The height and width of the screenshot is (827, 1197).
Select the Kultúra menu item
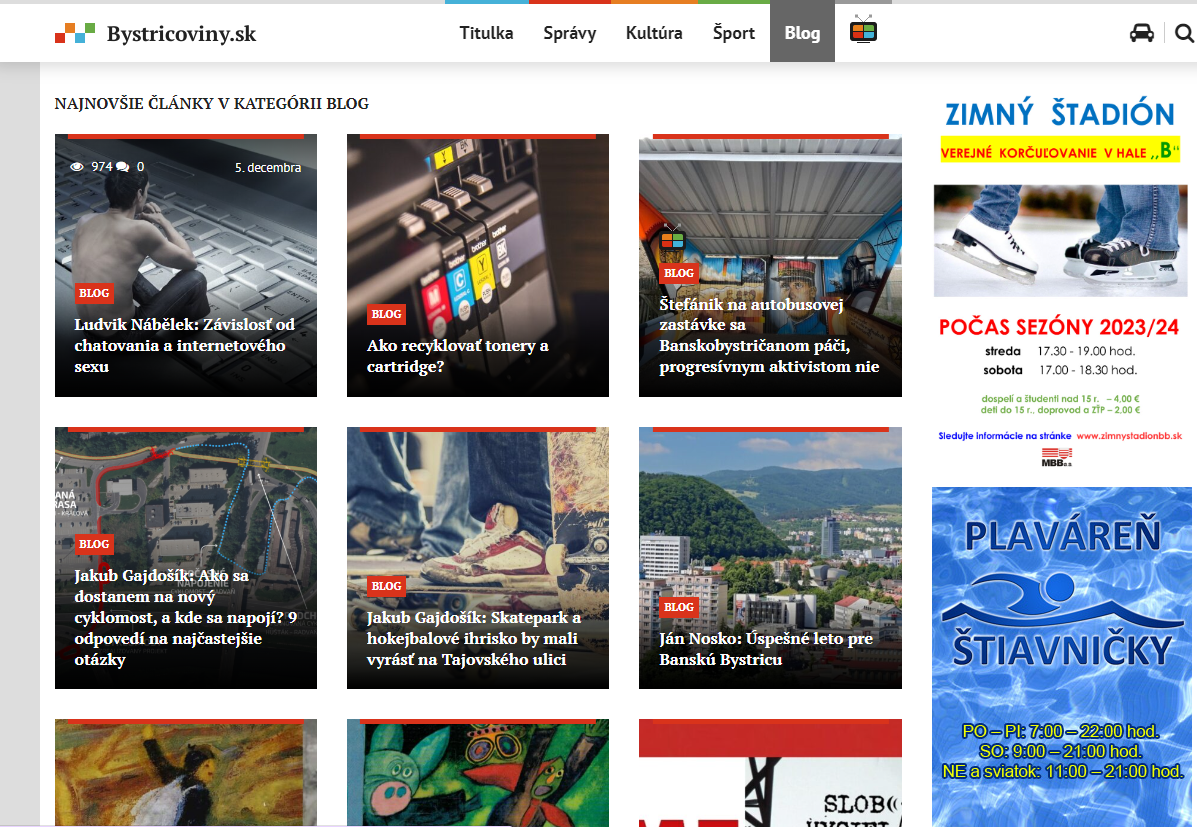click(x=654, y=33)
